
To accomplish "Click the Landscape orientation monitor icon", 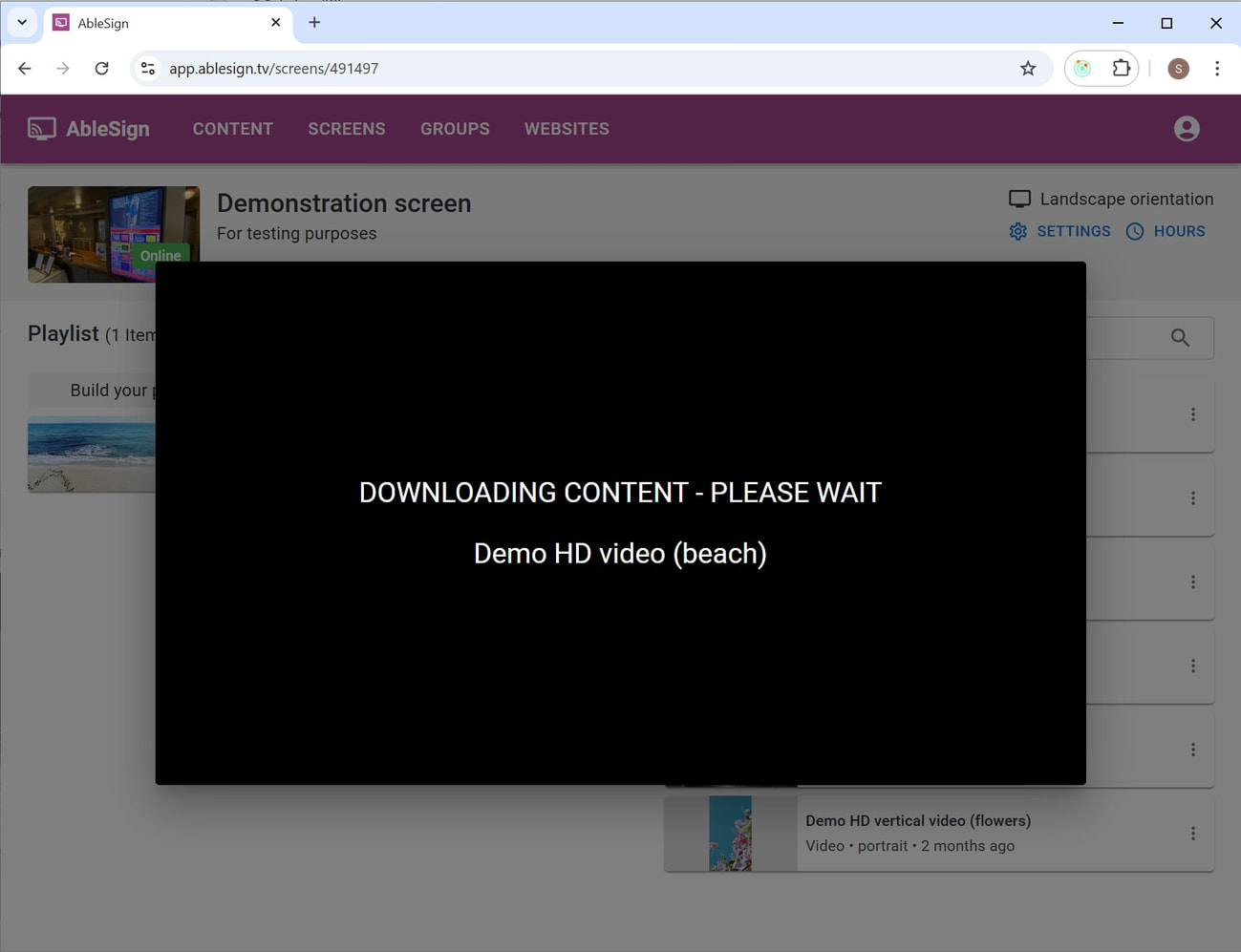I will point(1019,199).
